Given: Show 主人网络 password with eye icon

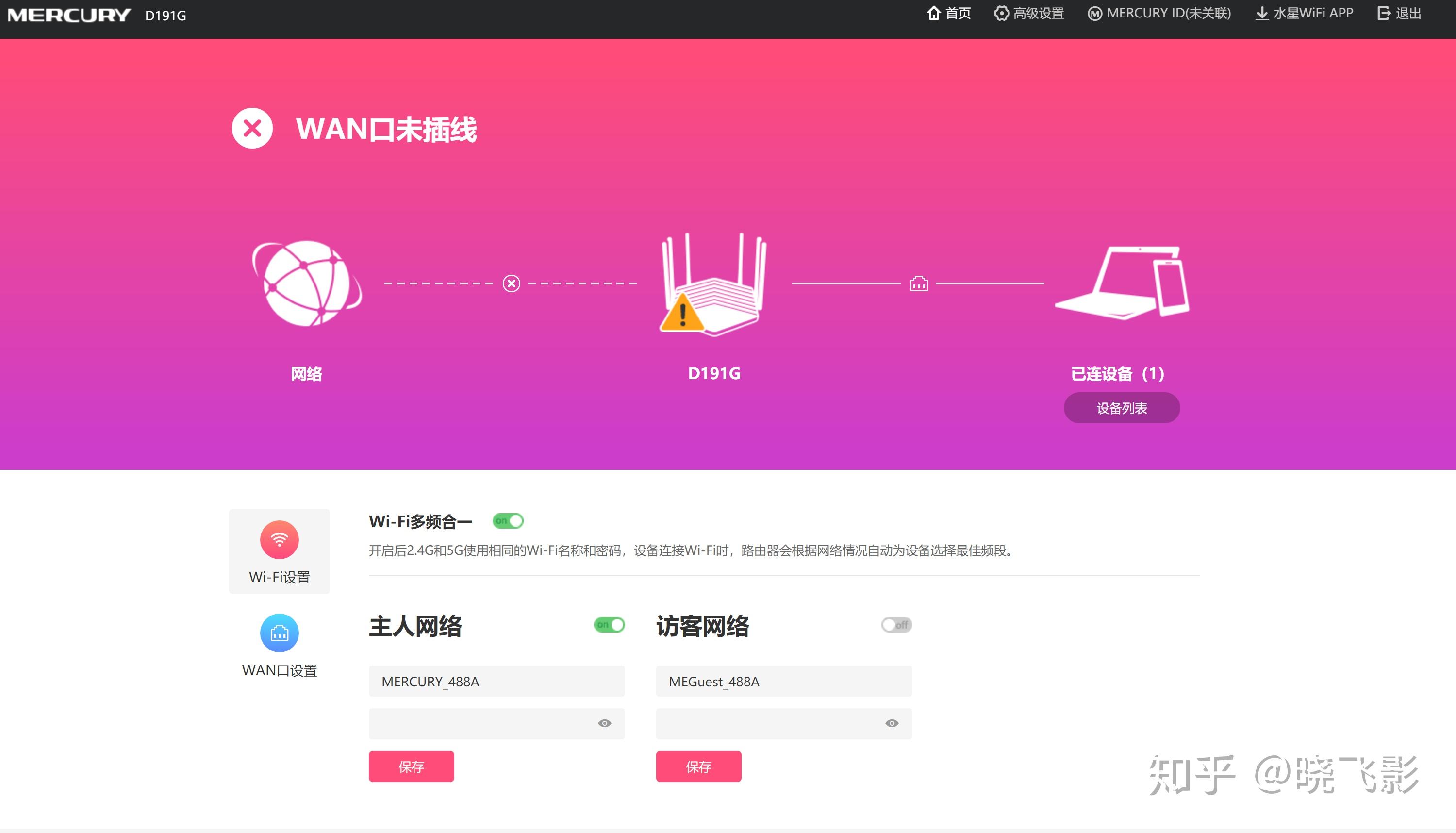Looking at the screenshot, I should point(604,724).
